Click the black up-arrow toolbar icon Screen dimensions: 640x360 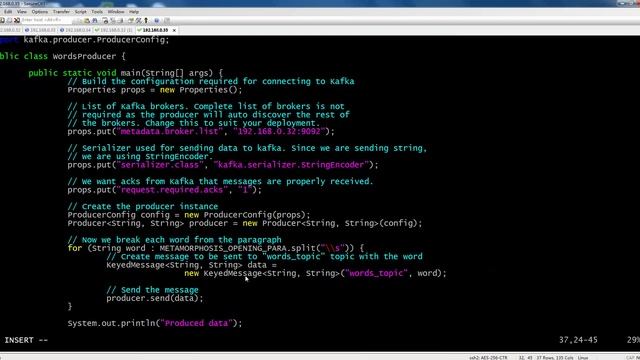[x=146, y=20]
